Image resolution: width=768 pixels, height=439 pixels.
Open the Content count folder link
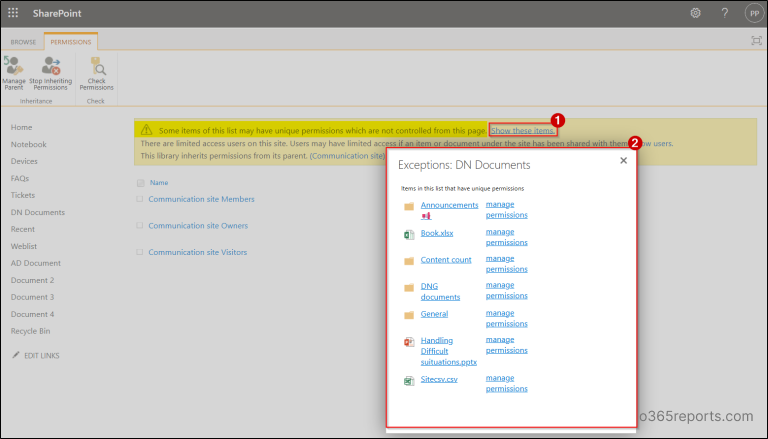pos(446,260)
